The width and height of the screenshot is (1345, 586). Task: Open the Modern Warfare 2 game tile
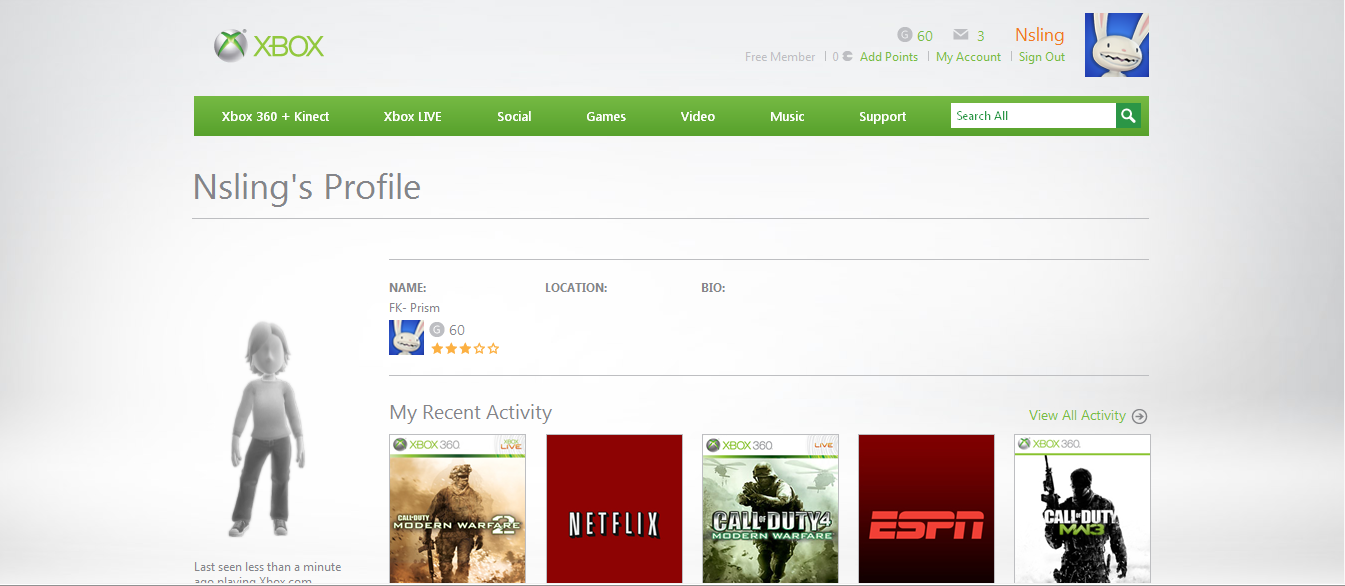point(457,508)
